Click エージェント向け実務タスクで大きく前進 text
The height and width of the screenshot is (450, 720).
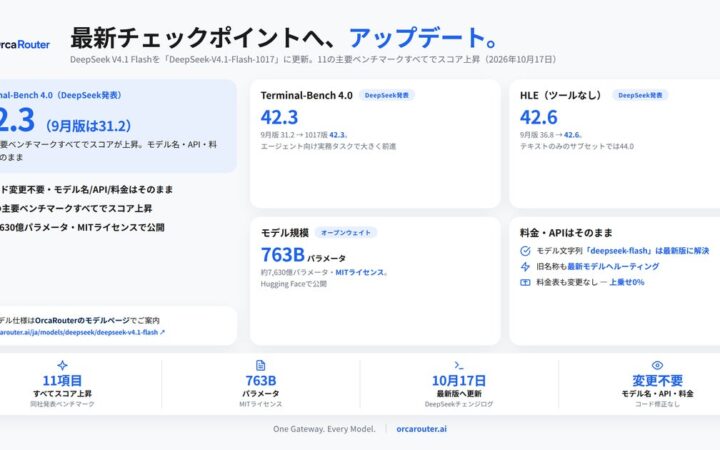(x=328, y=146)
